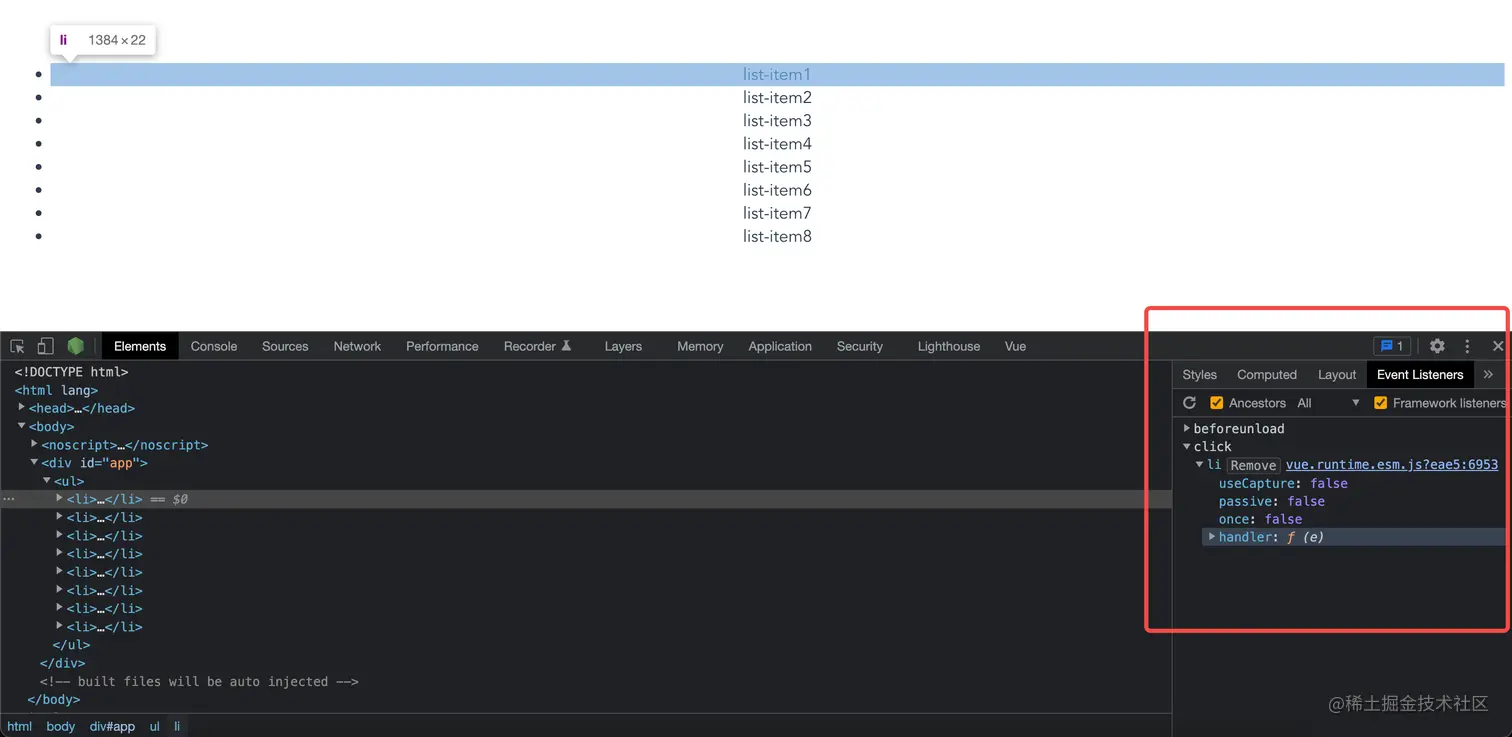Click the highlighted list-item1 entry

[777, 74]
